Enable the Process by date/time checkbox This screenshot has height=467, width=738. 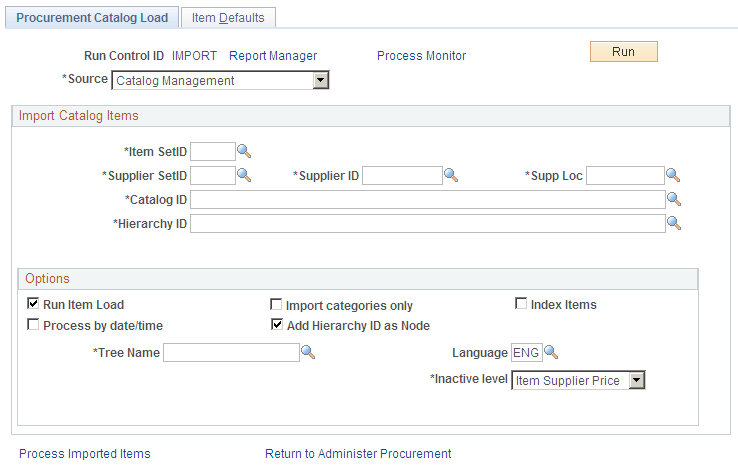[x=33, y=325]
